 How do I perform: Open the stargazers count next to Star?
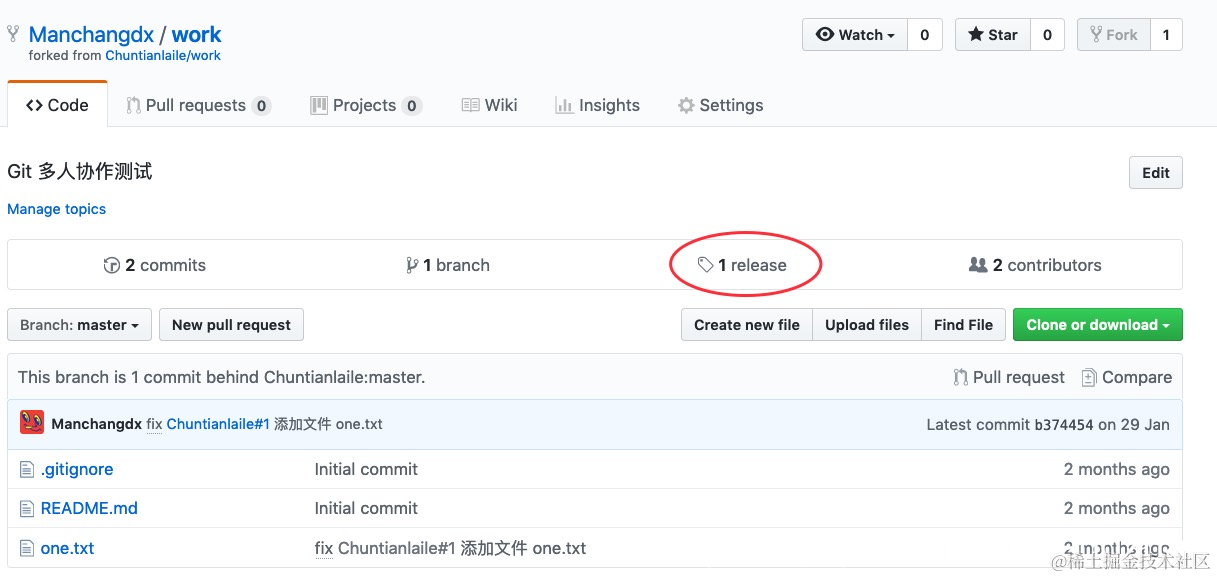1047,35
